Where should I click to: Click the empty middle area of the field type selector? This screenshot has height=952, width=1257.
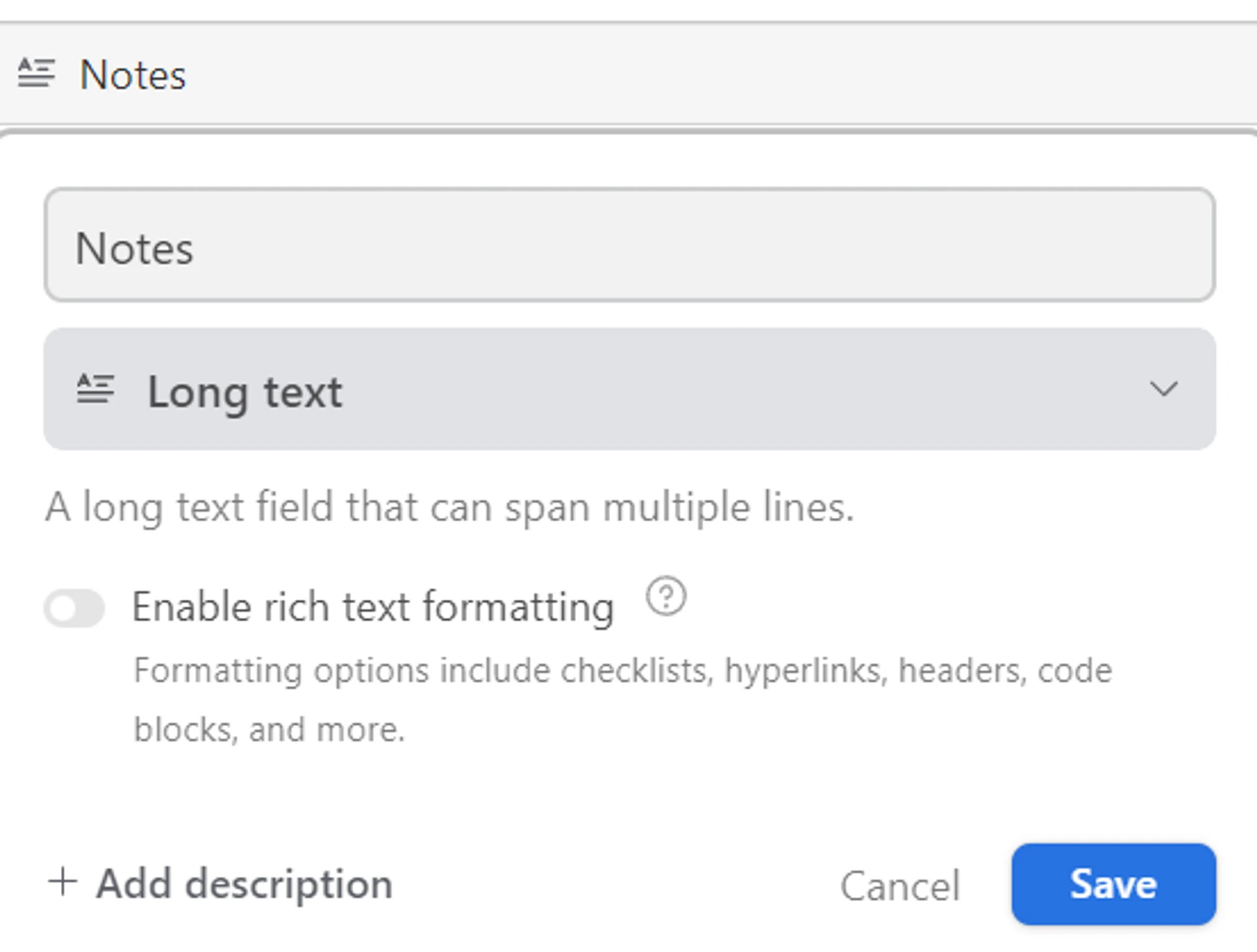(720, 390)
